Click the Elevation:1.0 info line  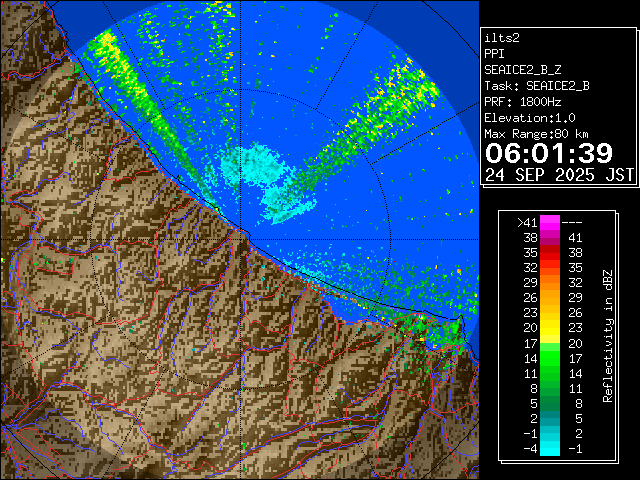tap(532, 118)
